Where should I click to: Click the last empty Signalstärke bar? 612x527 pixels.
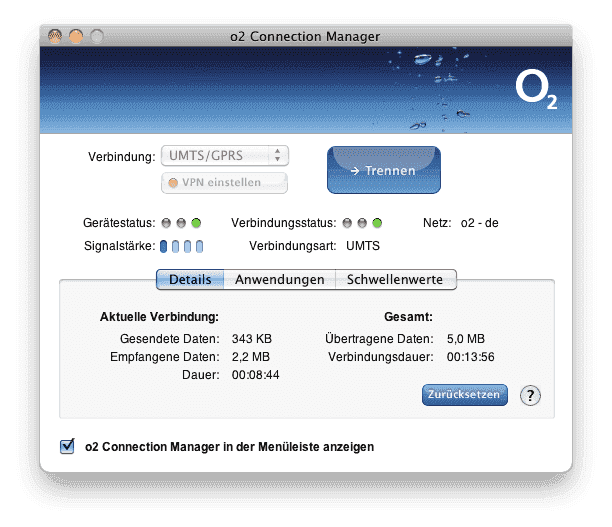coord(199,246)
